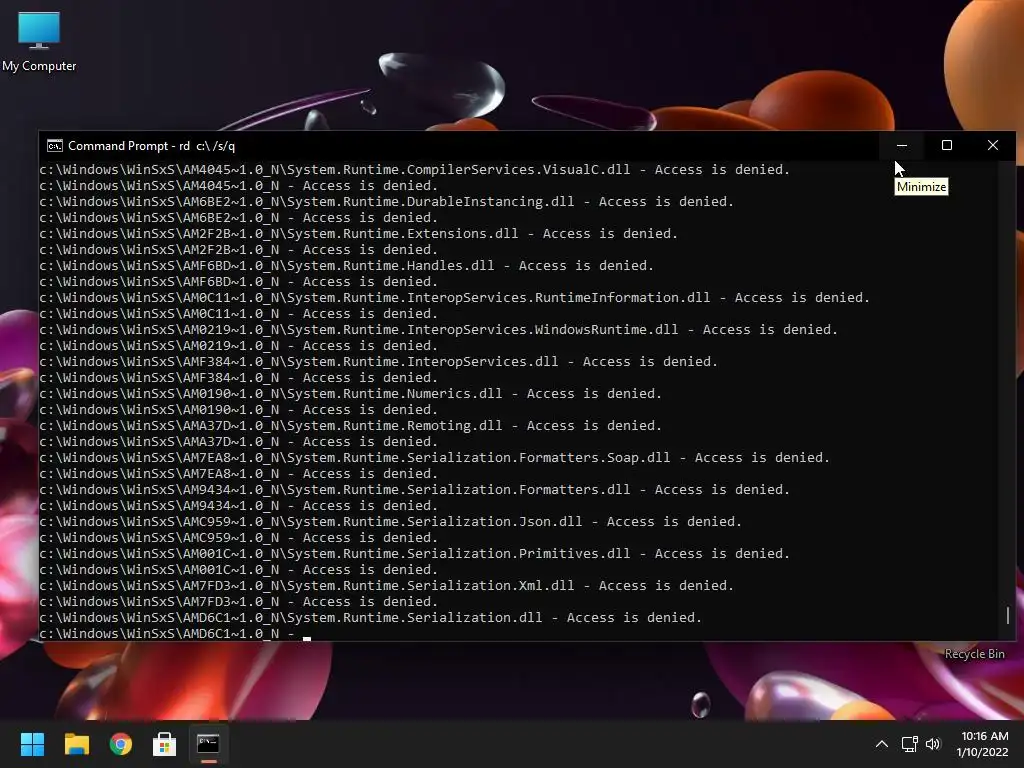The height and width of the screenshot is (768, 1024).
Task: Open the My Computer desktop icon
Action: [39, 41]
